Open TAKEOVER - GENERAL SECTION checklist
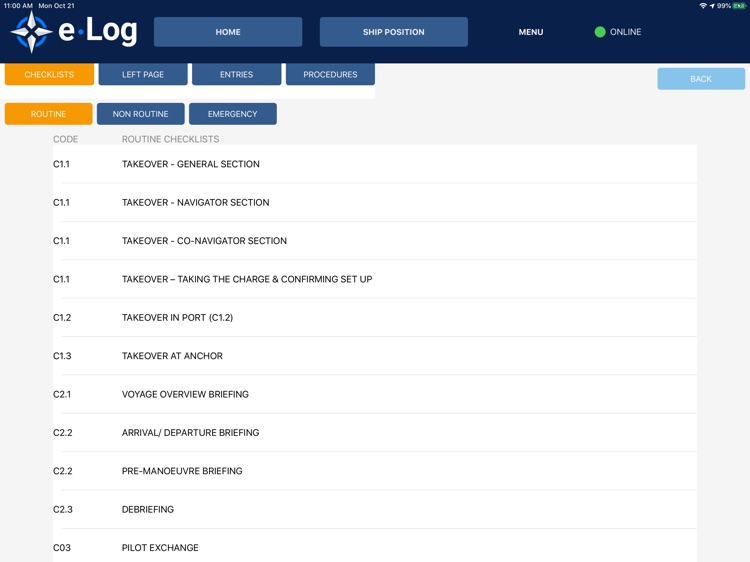 click(375, 164)
